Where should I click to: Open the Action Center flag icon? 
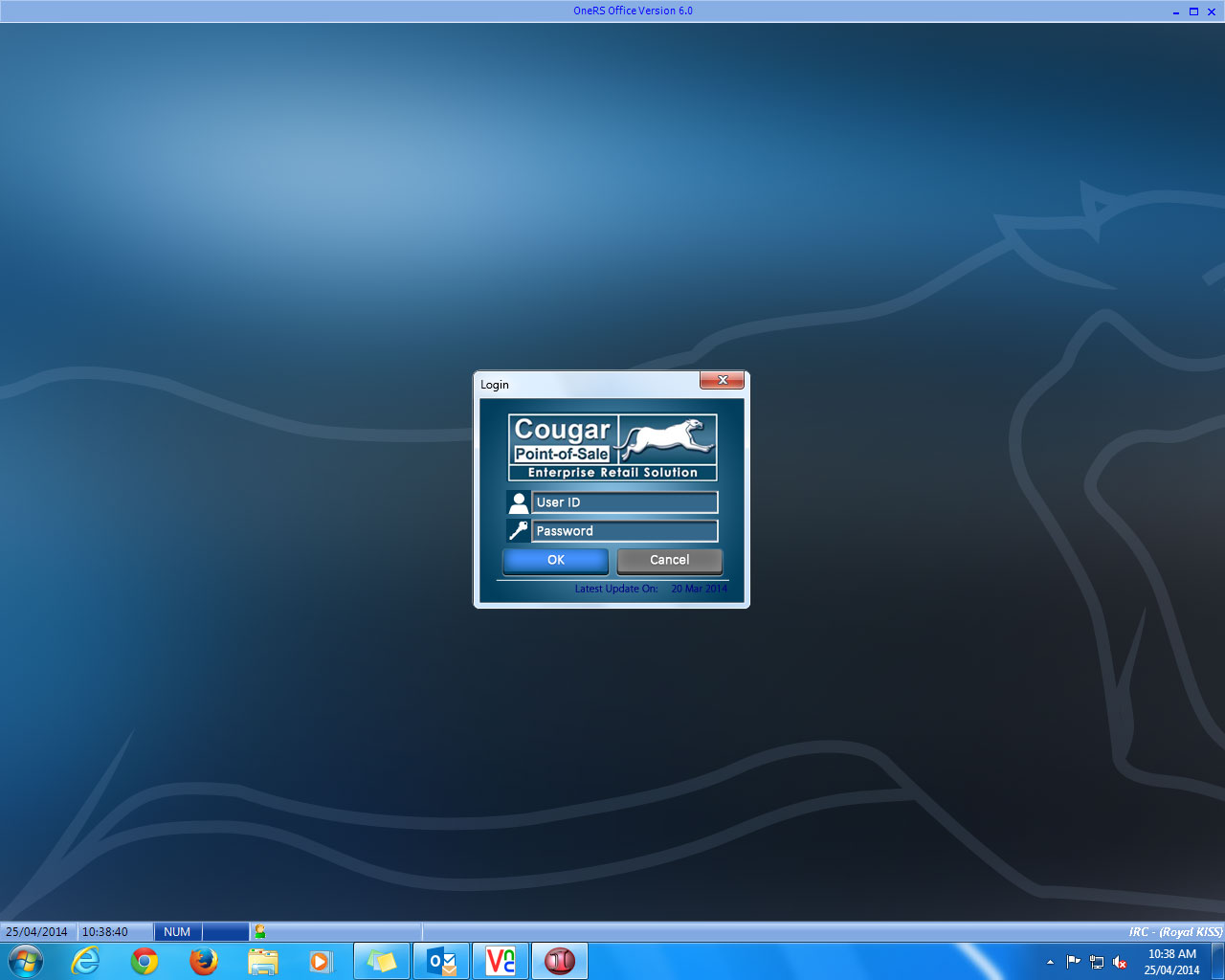pos(1073,961)
